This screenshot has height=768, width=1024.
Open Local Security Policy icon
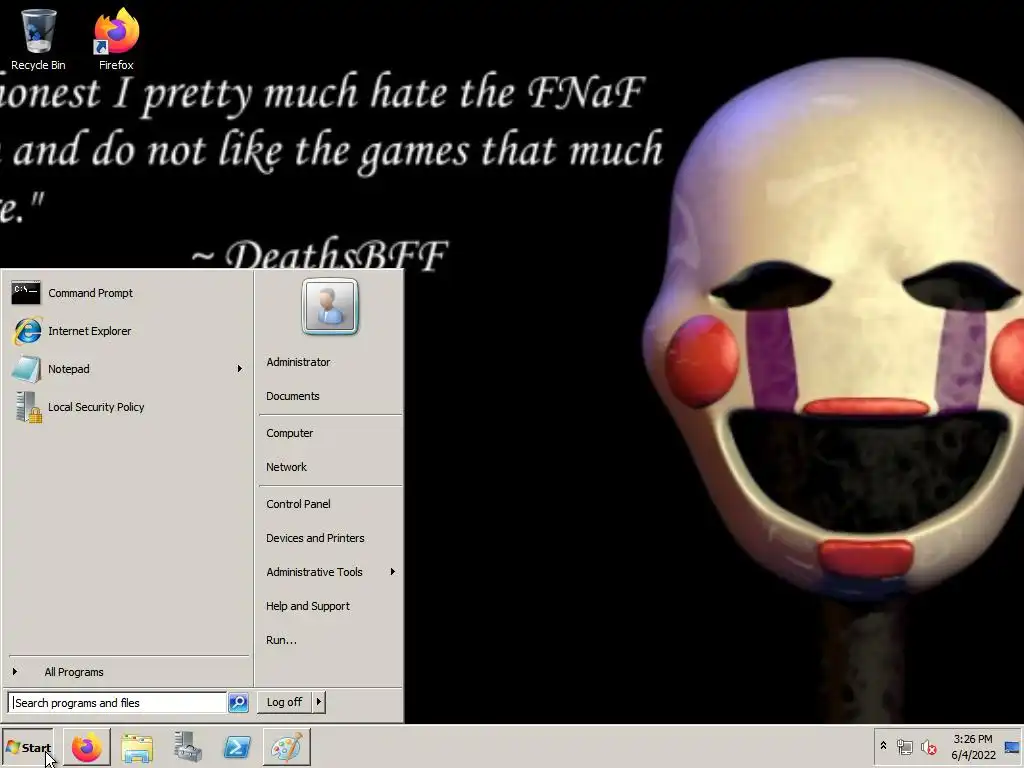(x=27, y=407)
